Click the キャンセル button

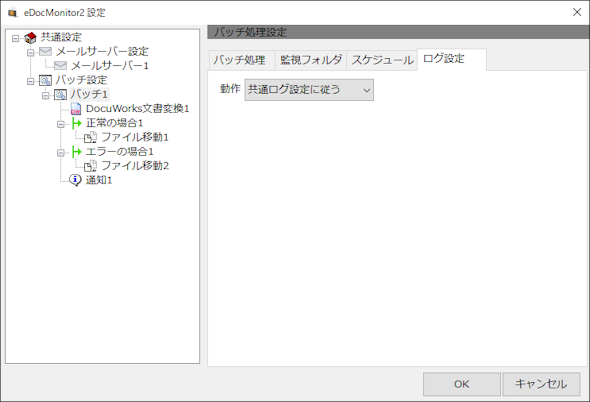[541, 384]
